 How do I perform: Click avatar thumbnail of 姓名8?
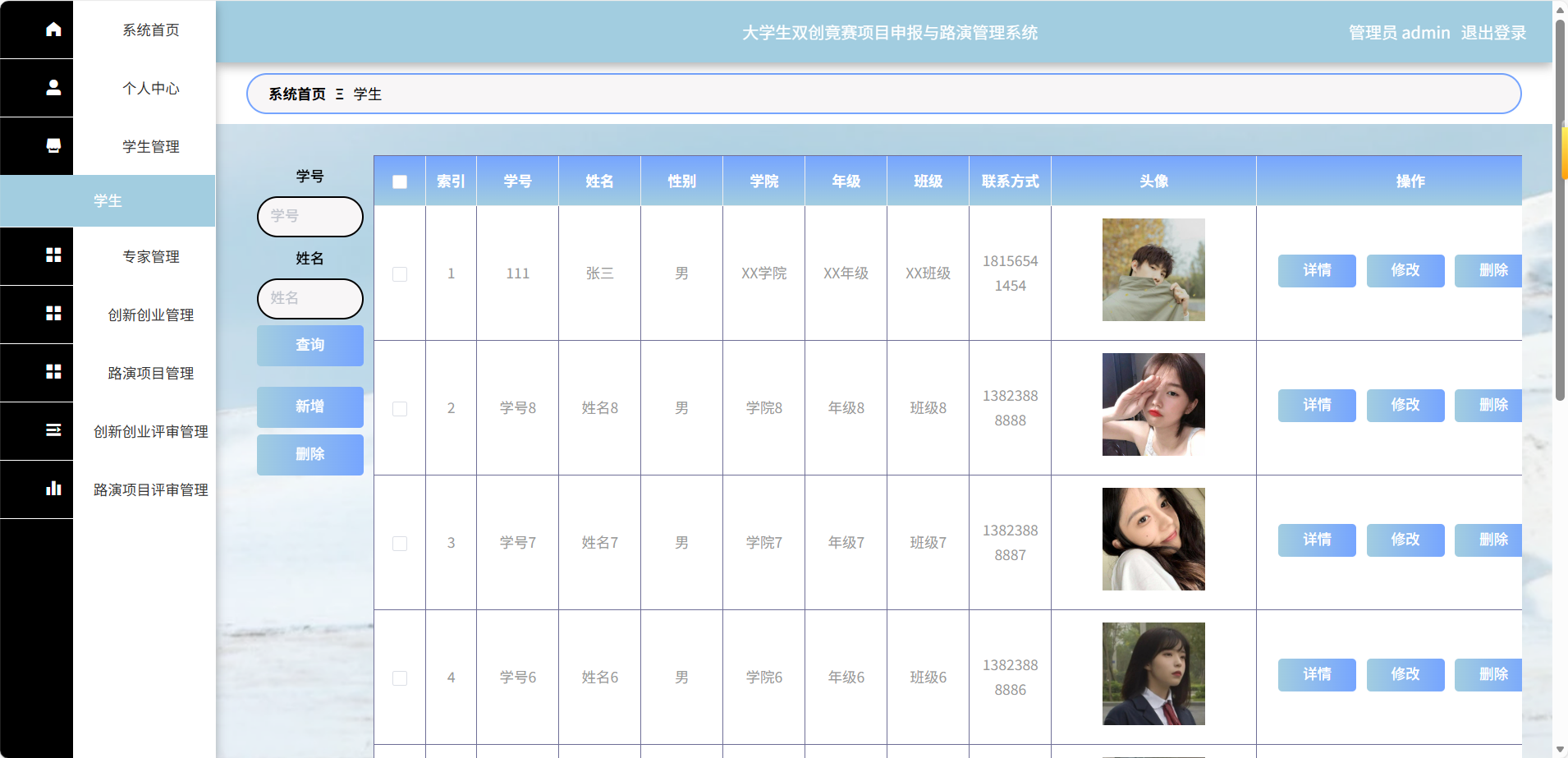(x=1153, y=404)
